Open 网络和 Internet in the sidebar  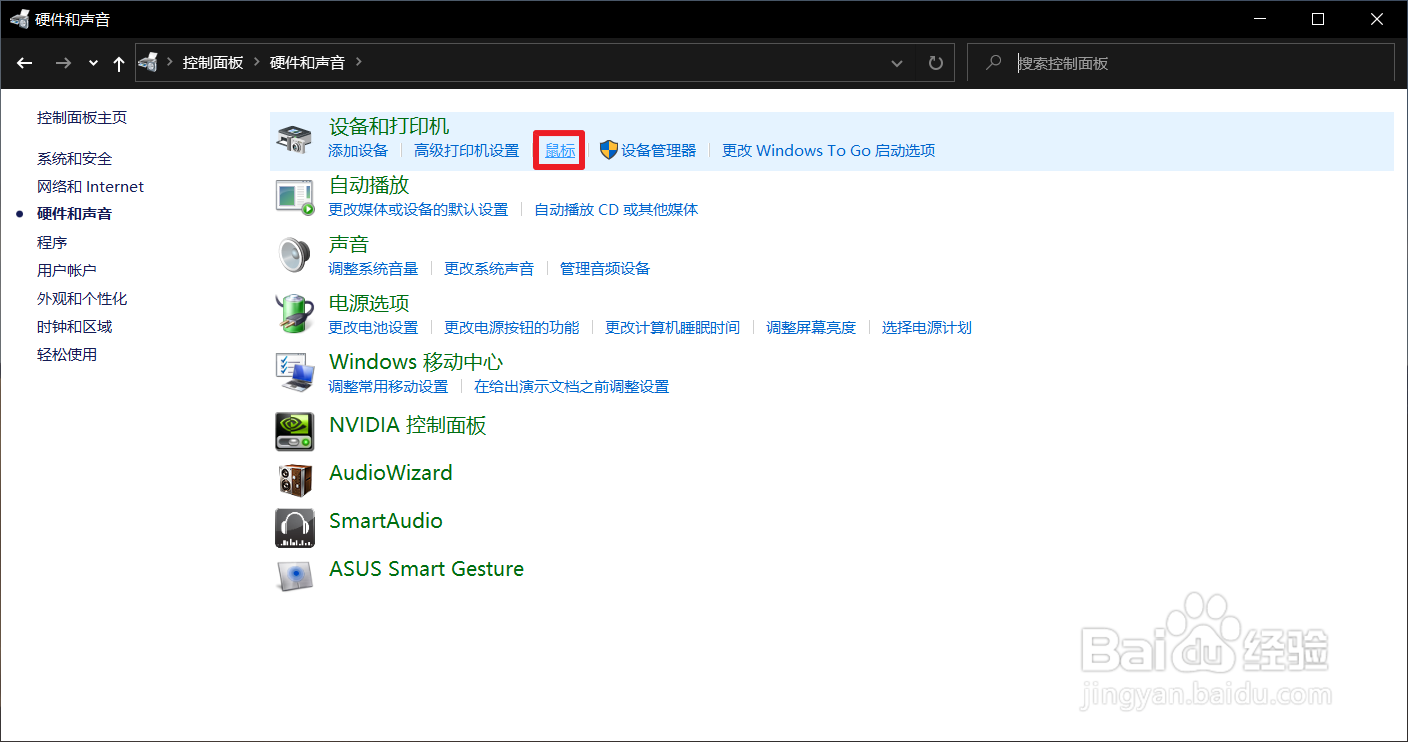pos(90,187)
